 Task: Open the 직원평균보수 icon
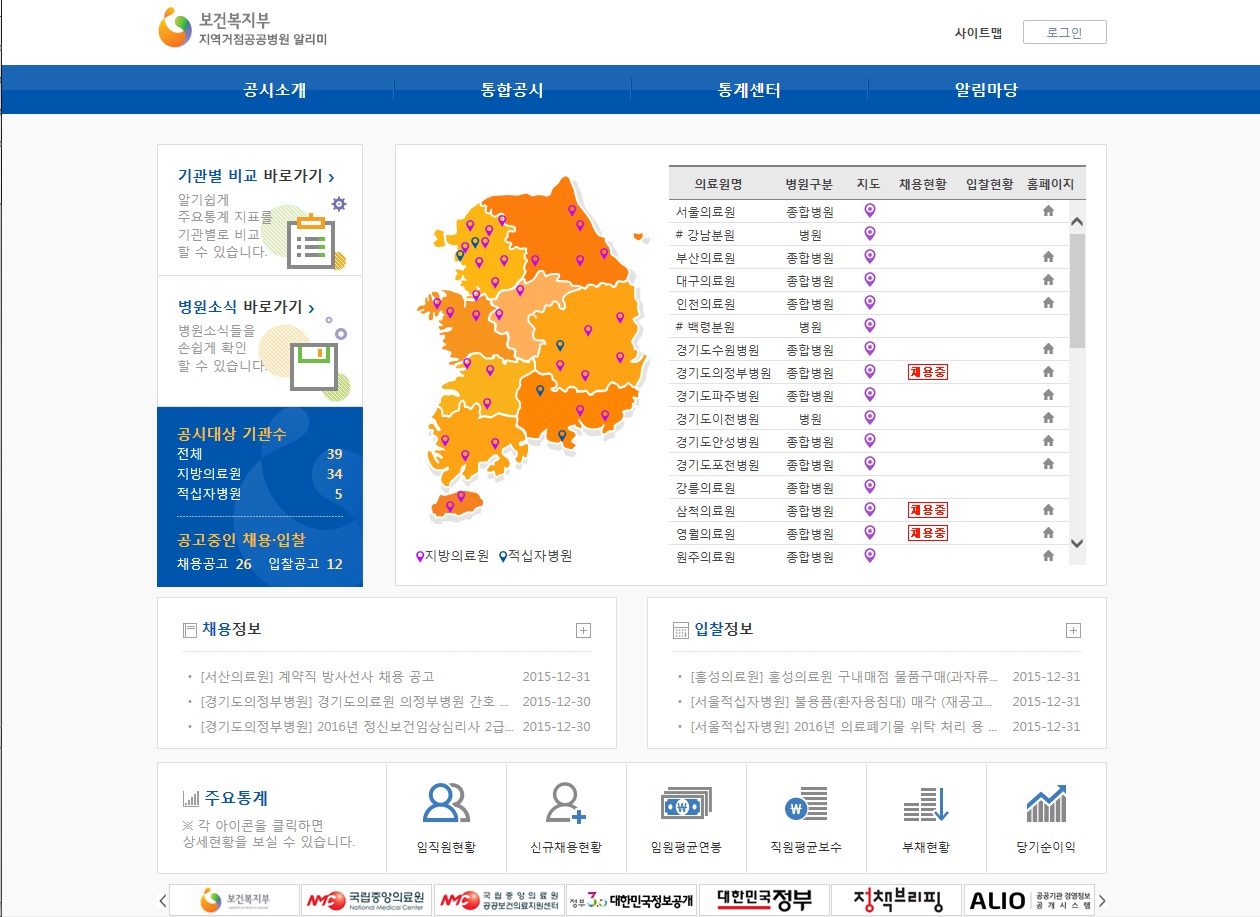(x=806, y=803)
